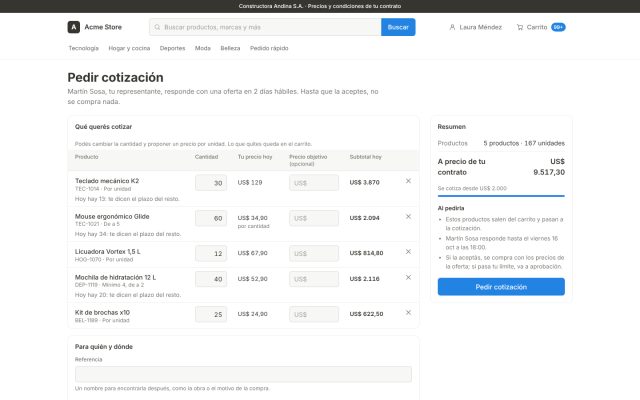Open the Moda category

(203, 48)
